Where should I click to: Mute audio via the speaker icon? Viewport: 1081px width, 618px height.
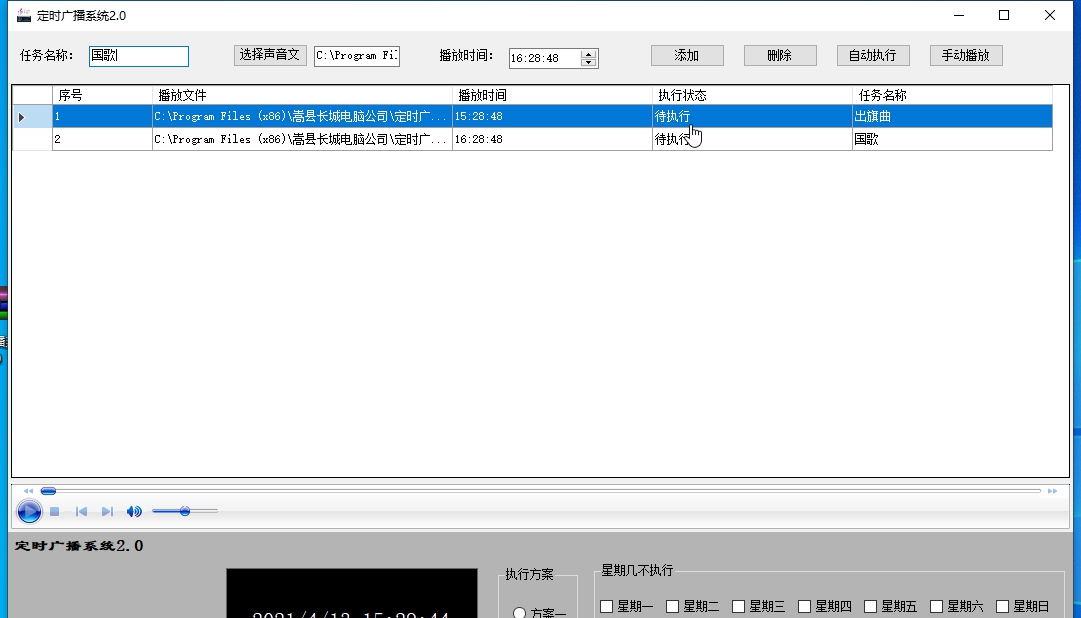pos(133,511)
